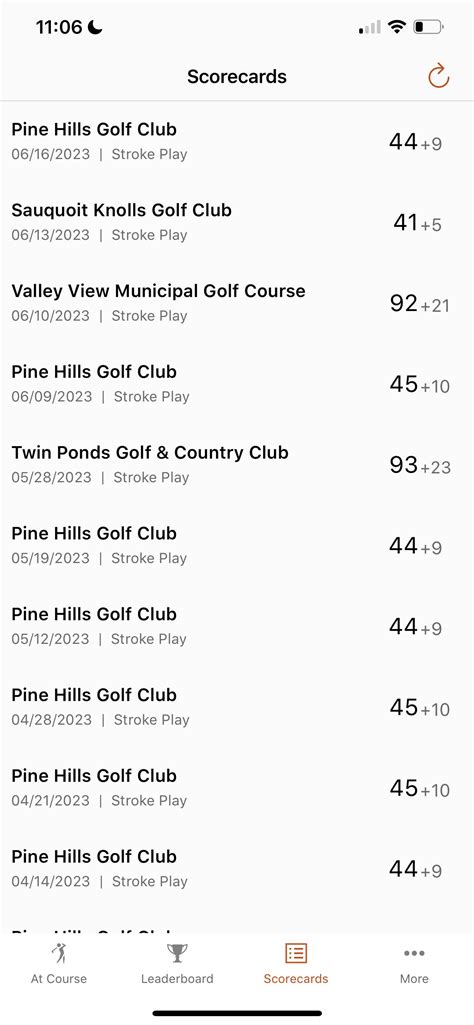Screen dimensions: 474x1025
Task: Open Pine Hills scorecard from 06/16/2023
Action: pos(237,141)
